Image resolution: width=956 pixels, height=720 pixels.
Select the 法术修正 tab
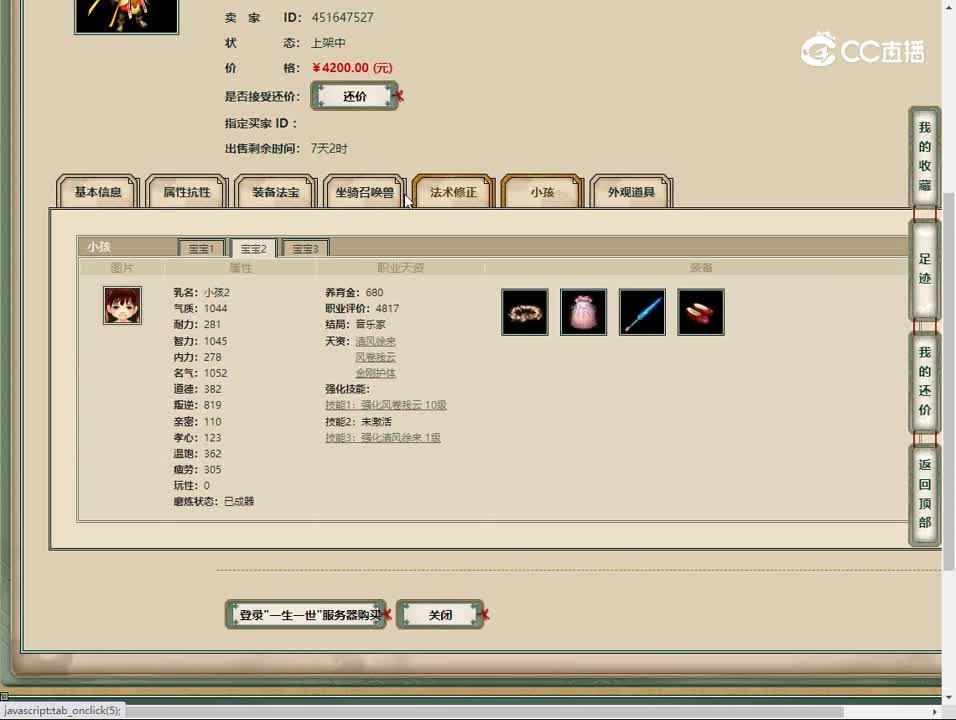pyautogui.click(x=452, y=190)
